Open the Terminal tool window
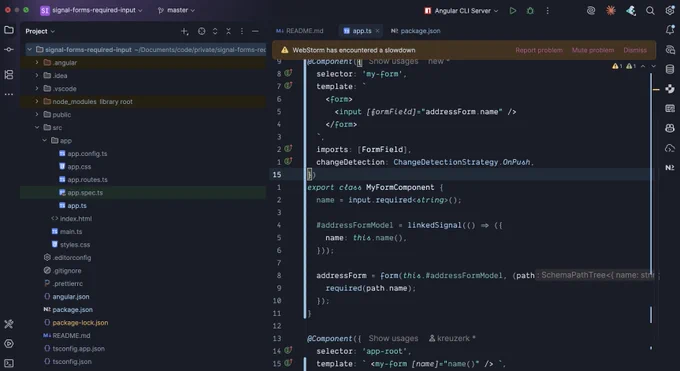This screenshot has width=680, height=371. pyautogui.click(x=9, y=363)
